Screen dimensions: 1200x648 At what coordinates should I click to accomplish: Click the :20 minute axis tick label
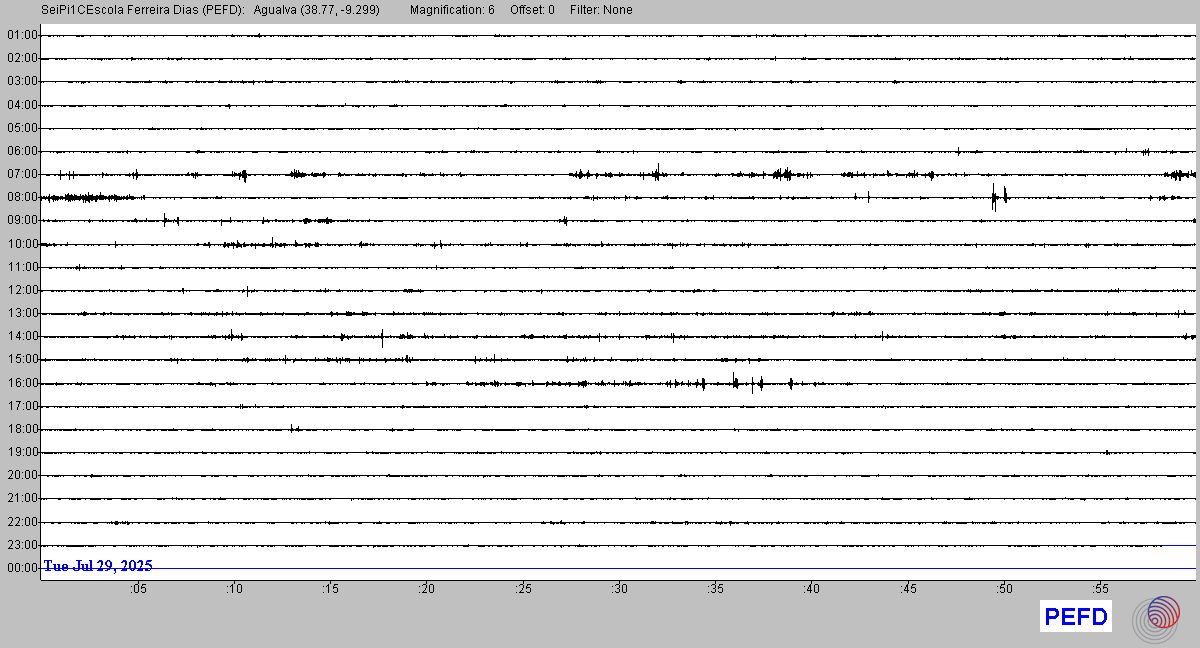427,589
